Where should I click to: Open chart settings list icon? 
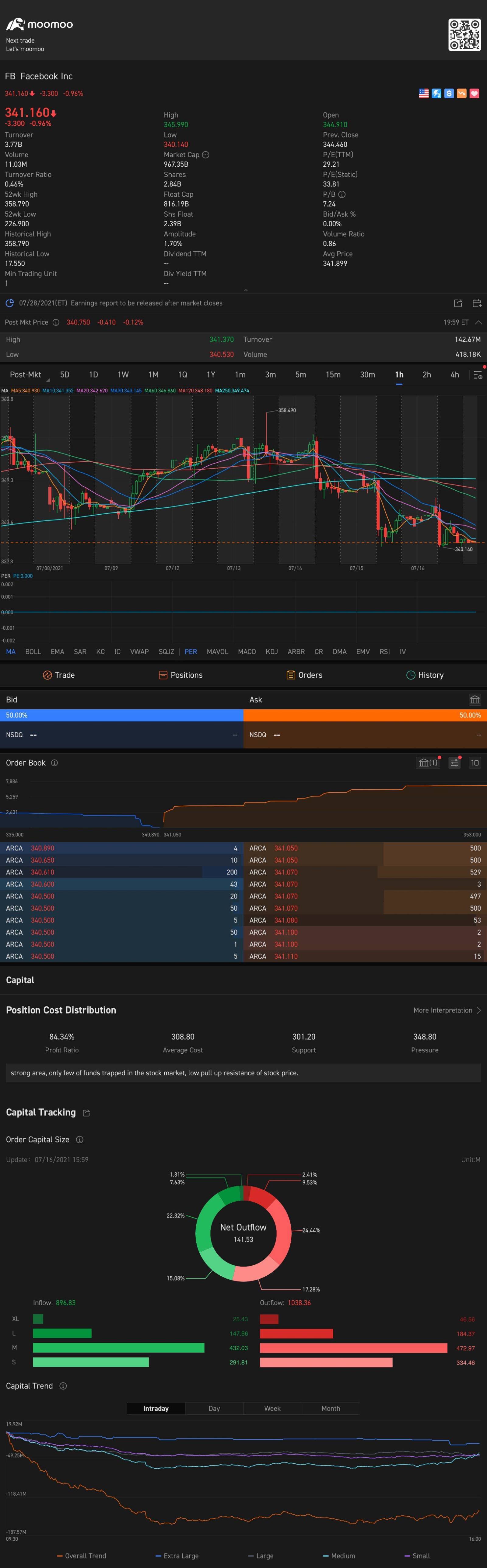pyautogui.click(x=478, y=376)
